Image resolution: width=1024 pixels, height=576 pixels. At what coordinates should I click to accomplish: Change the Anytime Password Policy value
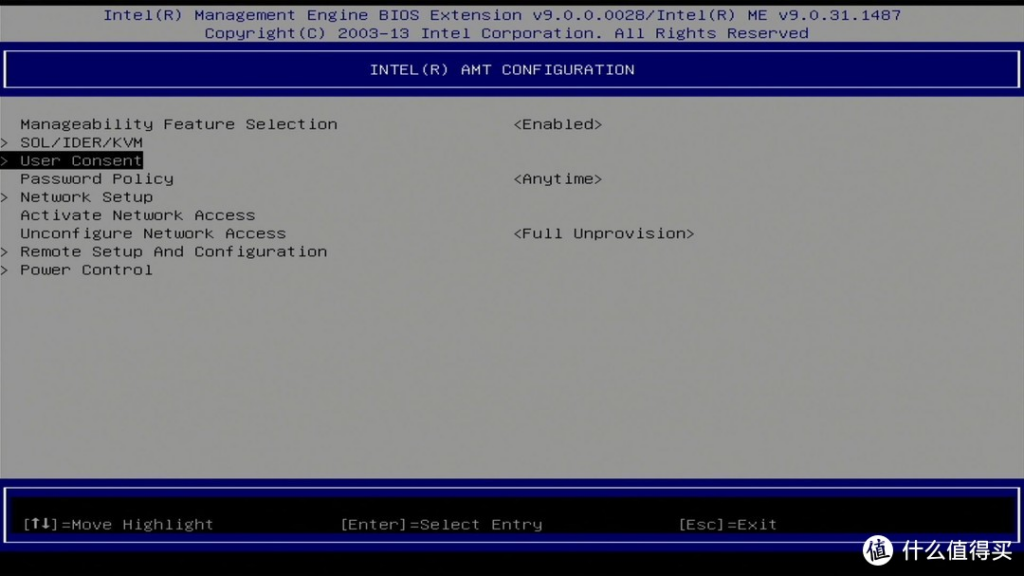coord(557,179)
